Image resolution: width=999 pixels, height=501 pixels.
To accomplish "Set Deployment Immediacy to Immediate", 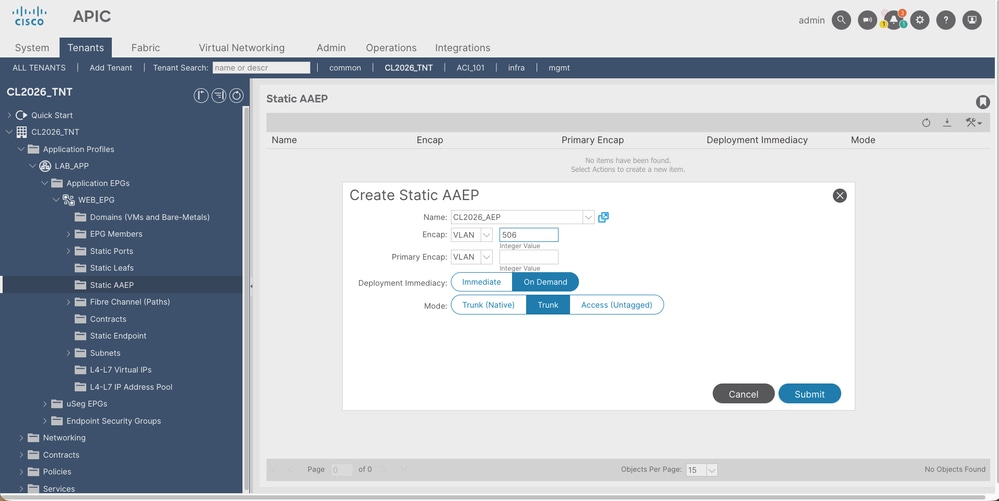I will tap(482, 282).
